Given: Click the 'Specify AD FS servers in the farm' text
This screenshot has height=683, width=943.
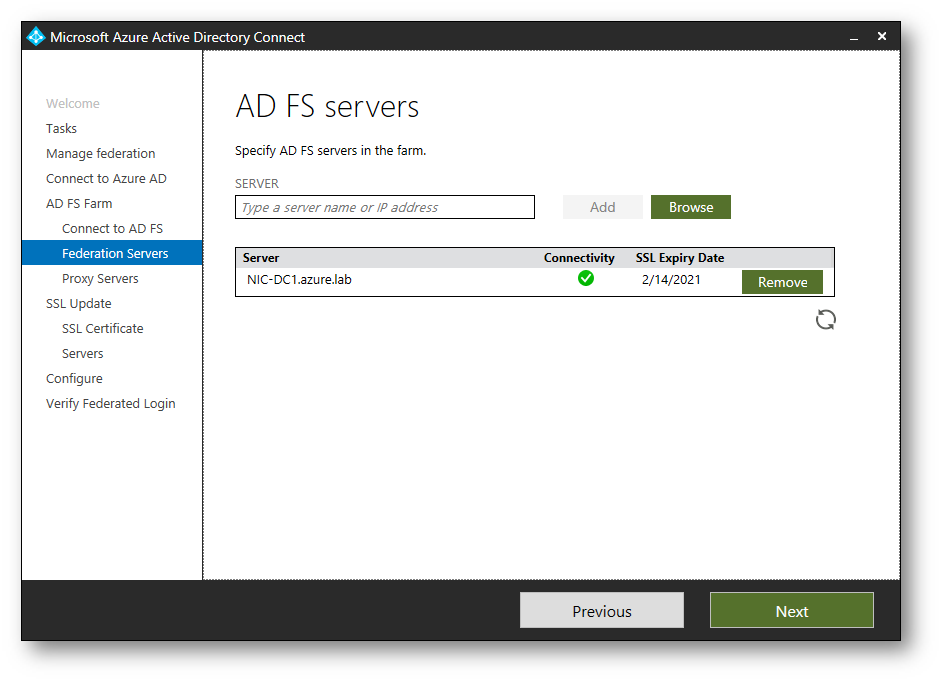Looking at the screenshot, I should [330, 150].
